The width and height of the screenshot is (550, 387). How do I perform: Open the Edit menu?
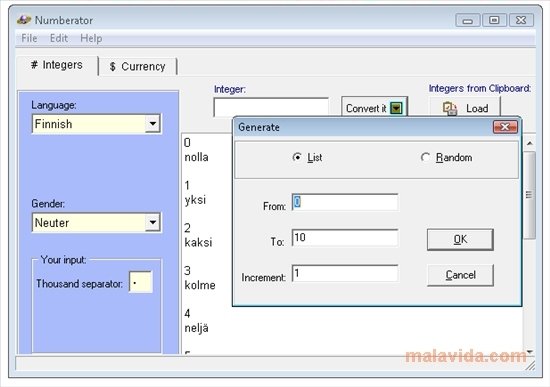pyautogui.click(x=59, y=38)
